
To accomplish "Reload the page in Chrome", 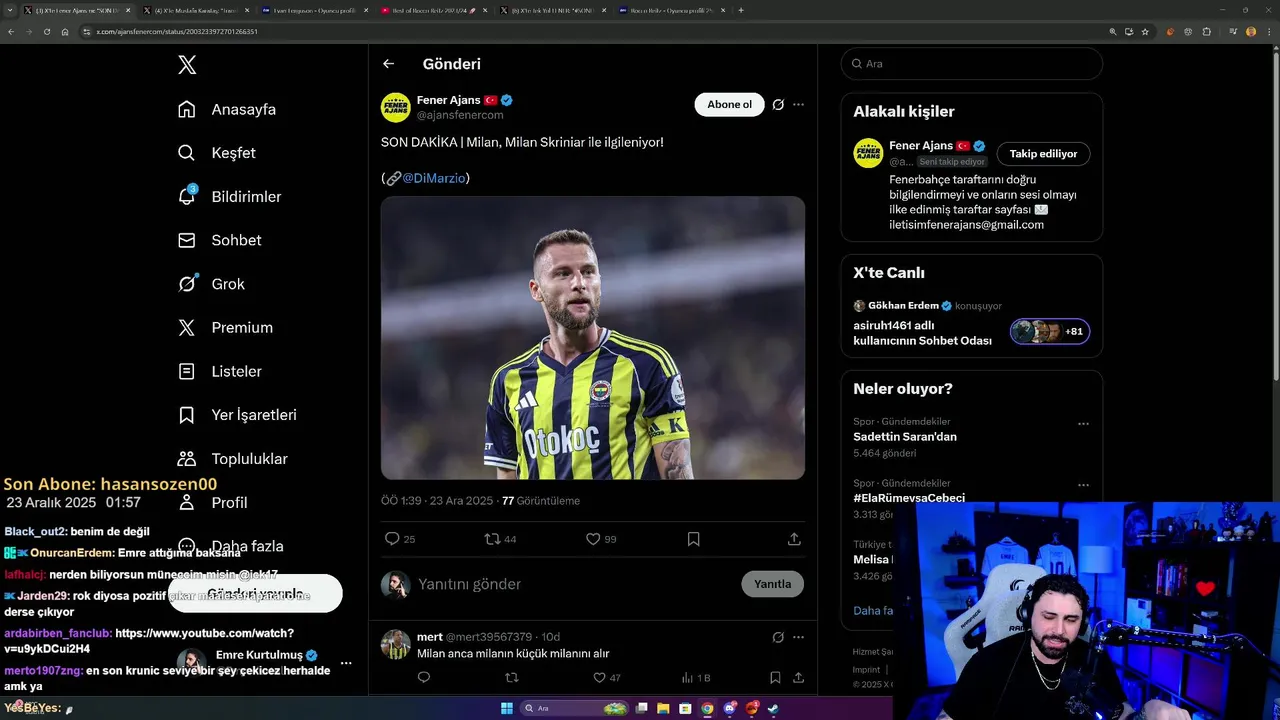I will pos(46,32).
